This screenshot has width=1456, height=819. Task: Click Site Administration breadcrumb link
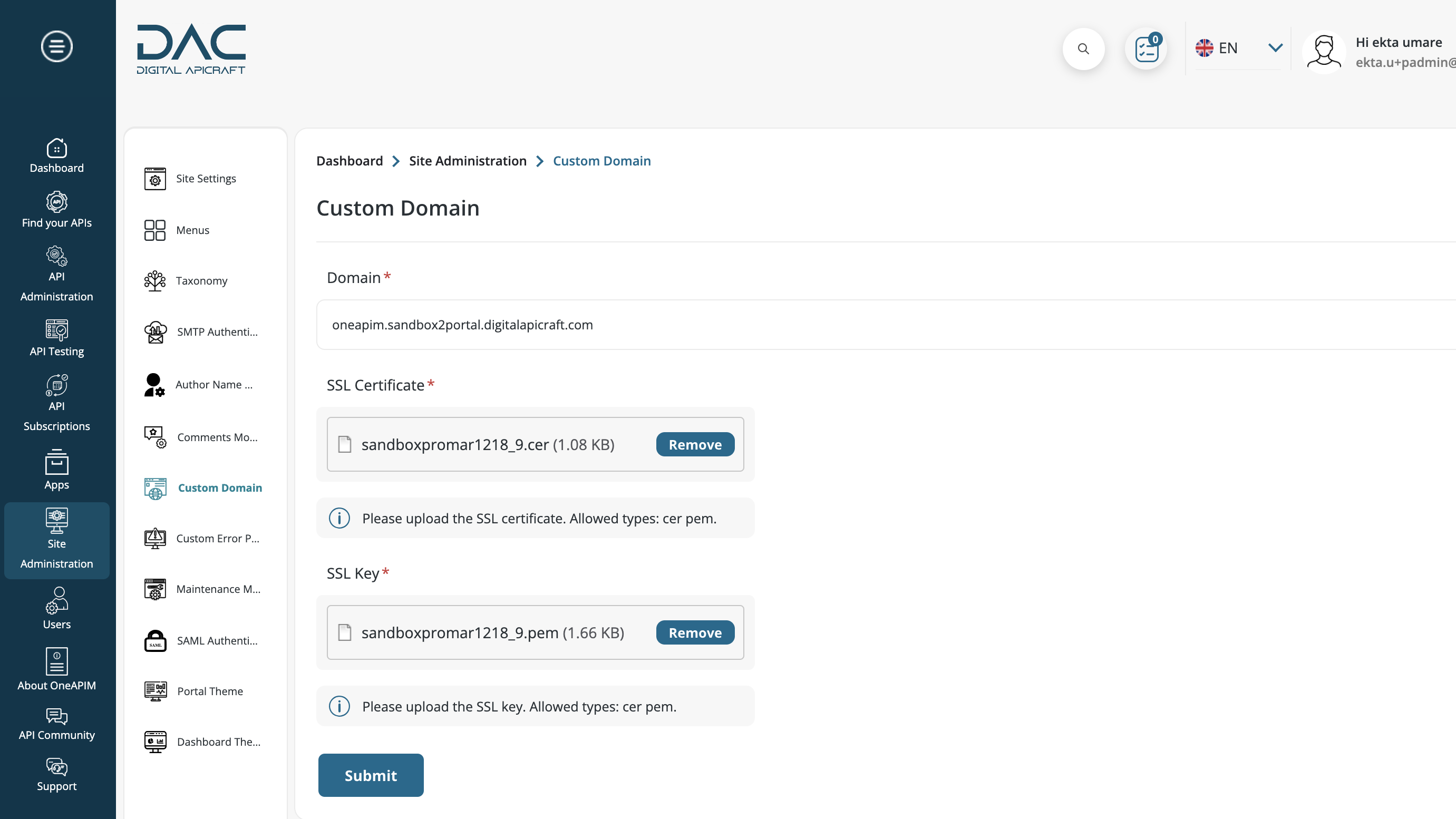tap(468, 161)
